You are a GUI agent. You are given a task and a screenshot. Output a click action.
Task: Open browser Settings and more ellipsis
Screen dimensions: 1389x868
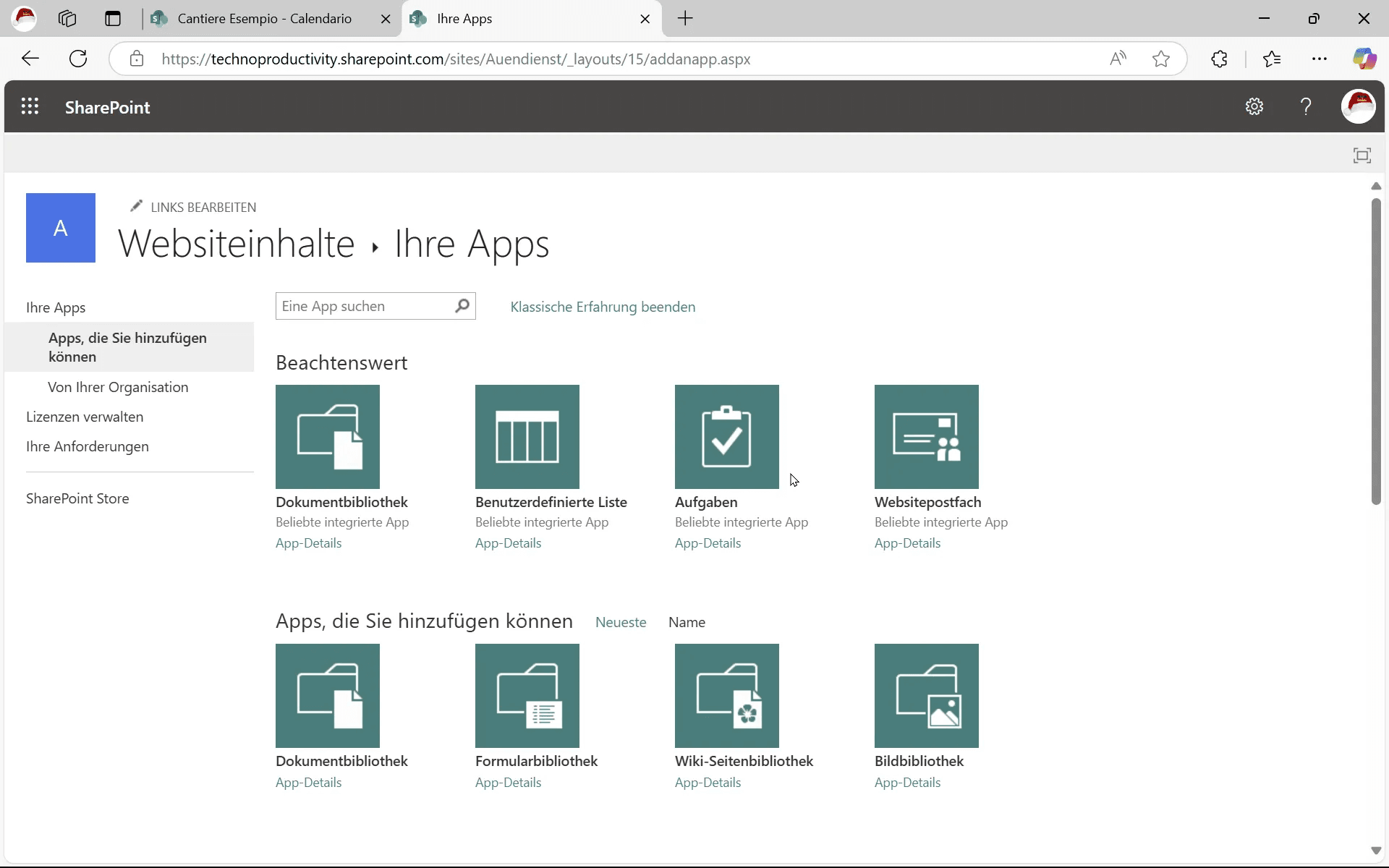1320,59
